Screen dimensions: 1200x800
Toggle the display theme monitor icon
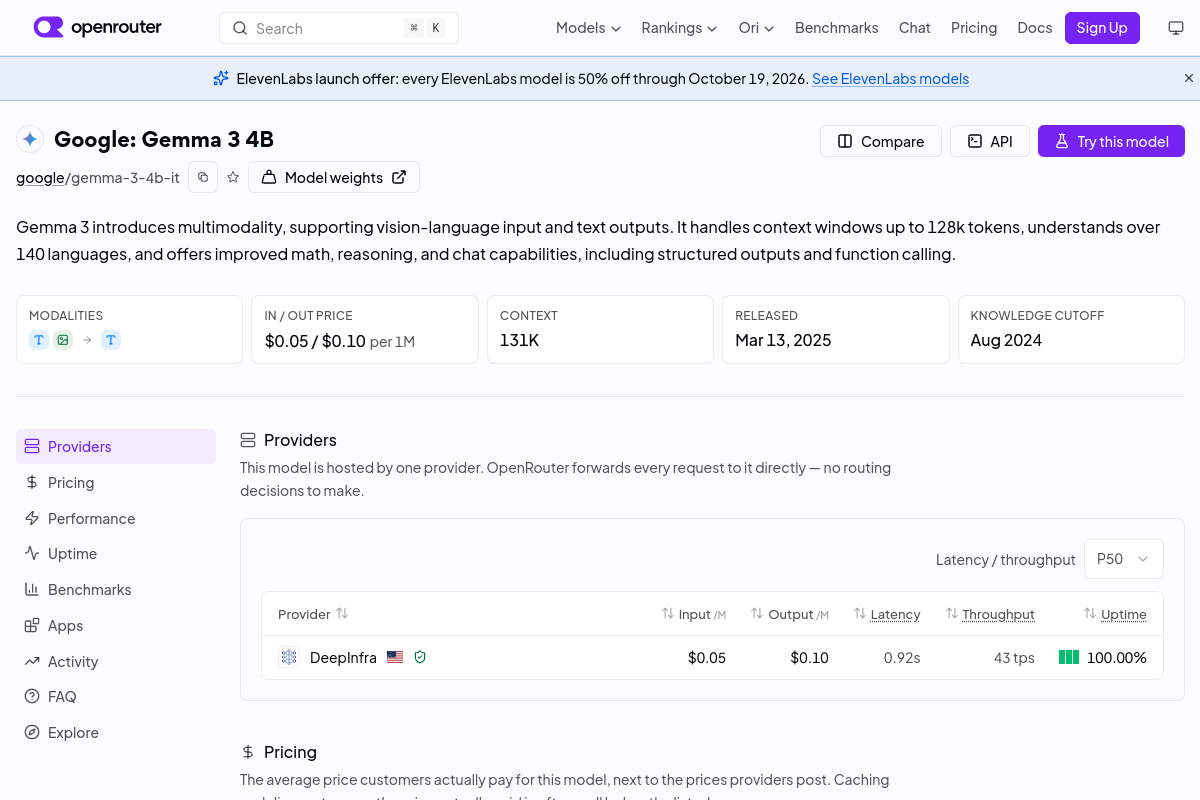click(1176, 28)
